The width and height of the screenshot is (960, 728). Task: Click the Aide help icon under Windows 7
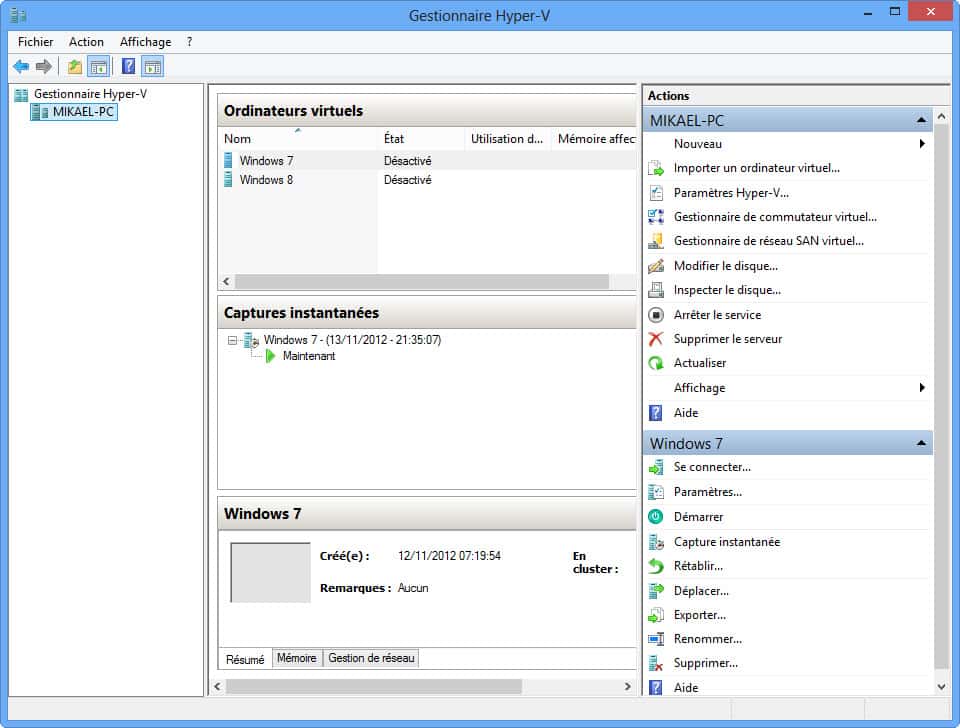(x=656, y=688)
